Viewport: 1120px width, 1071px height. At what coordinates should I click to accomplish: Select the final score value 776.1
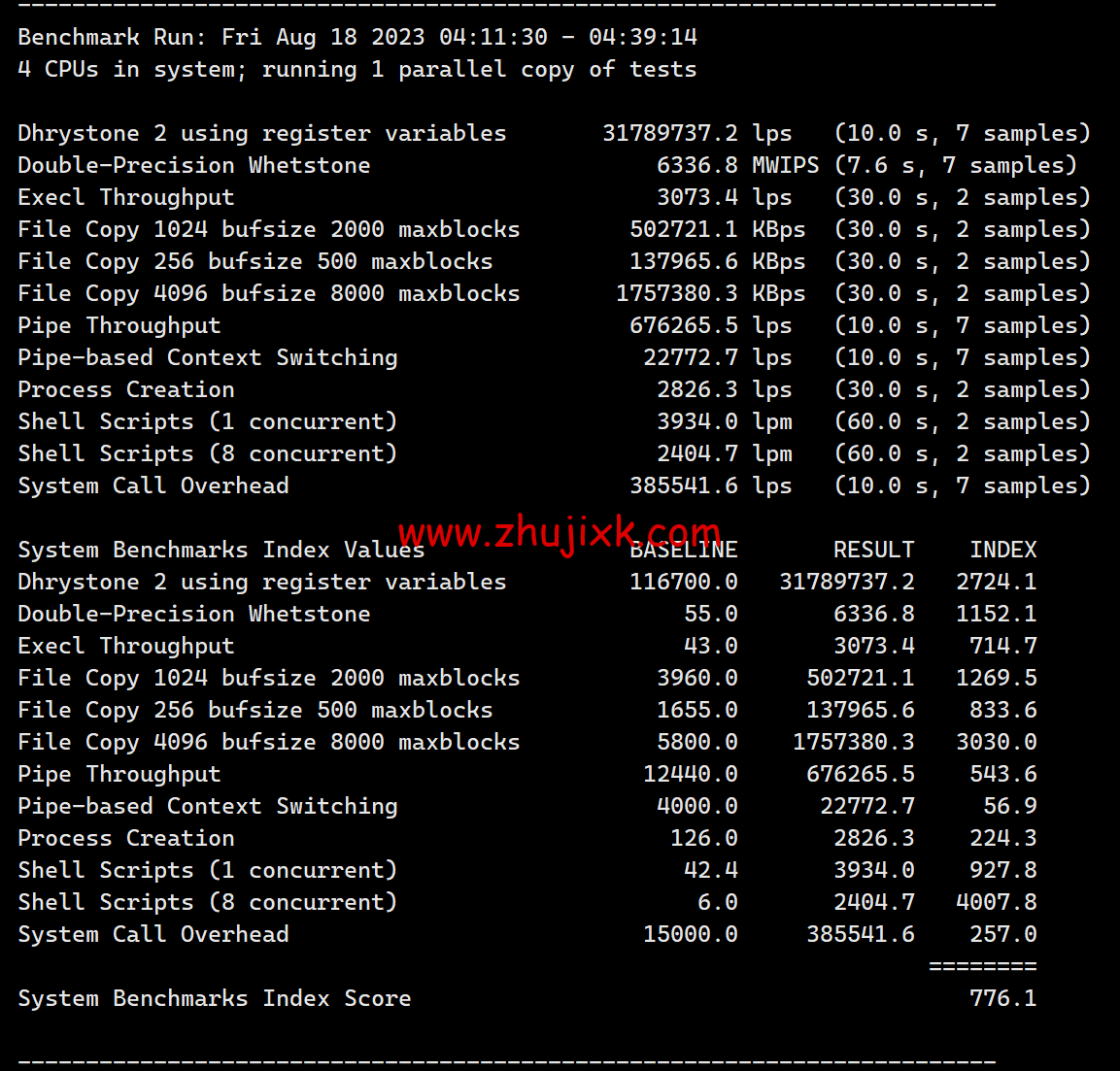[x=1003, y=997]
